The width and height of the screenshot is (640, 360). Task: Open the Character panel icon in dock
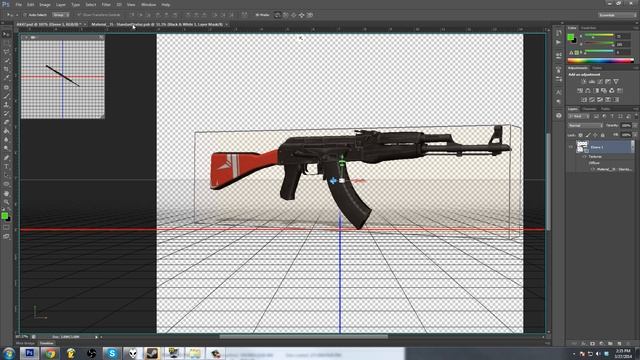coord(559,92)
